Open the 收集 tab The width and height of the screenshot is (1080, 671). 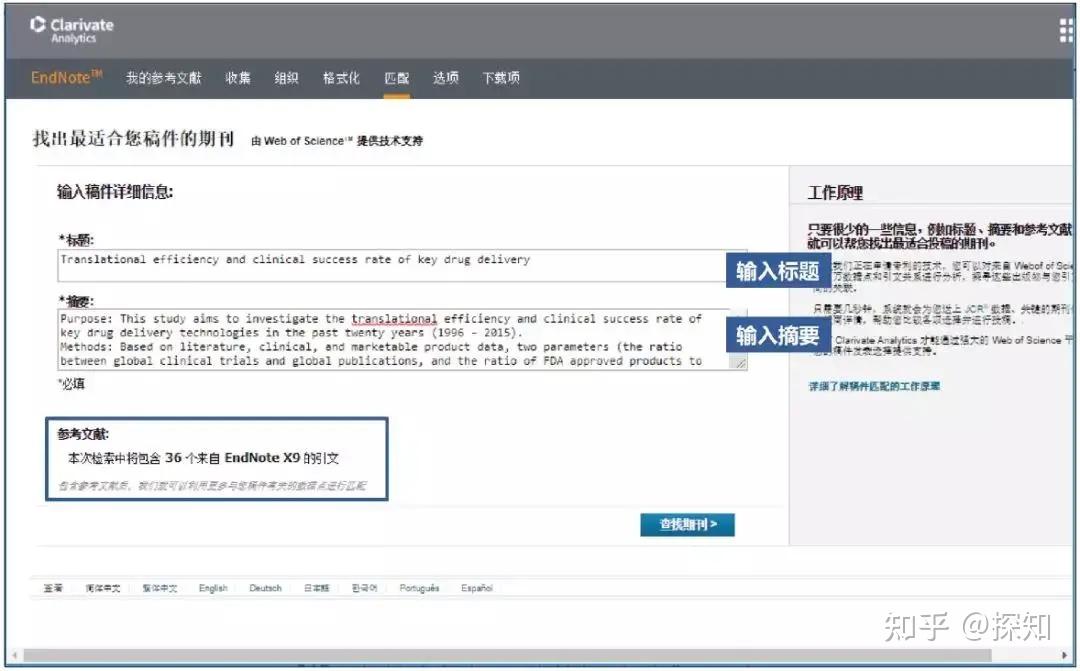[x=238, y=78]
